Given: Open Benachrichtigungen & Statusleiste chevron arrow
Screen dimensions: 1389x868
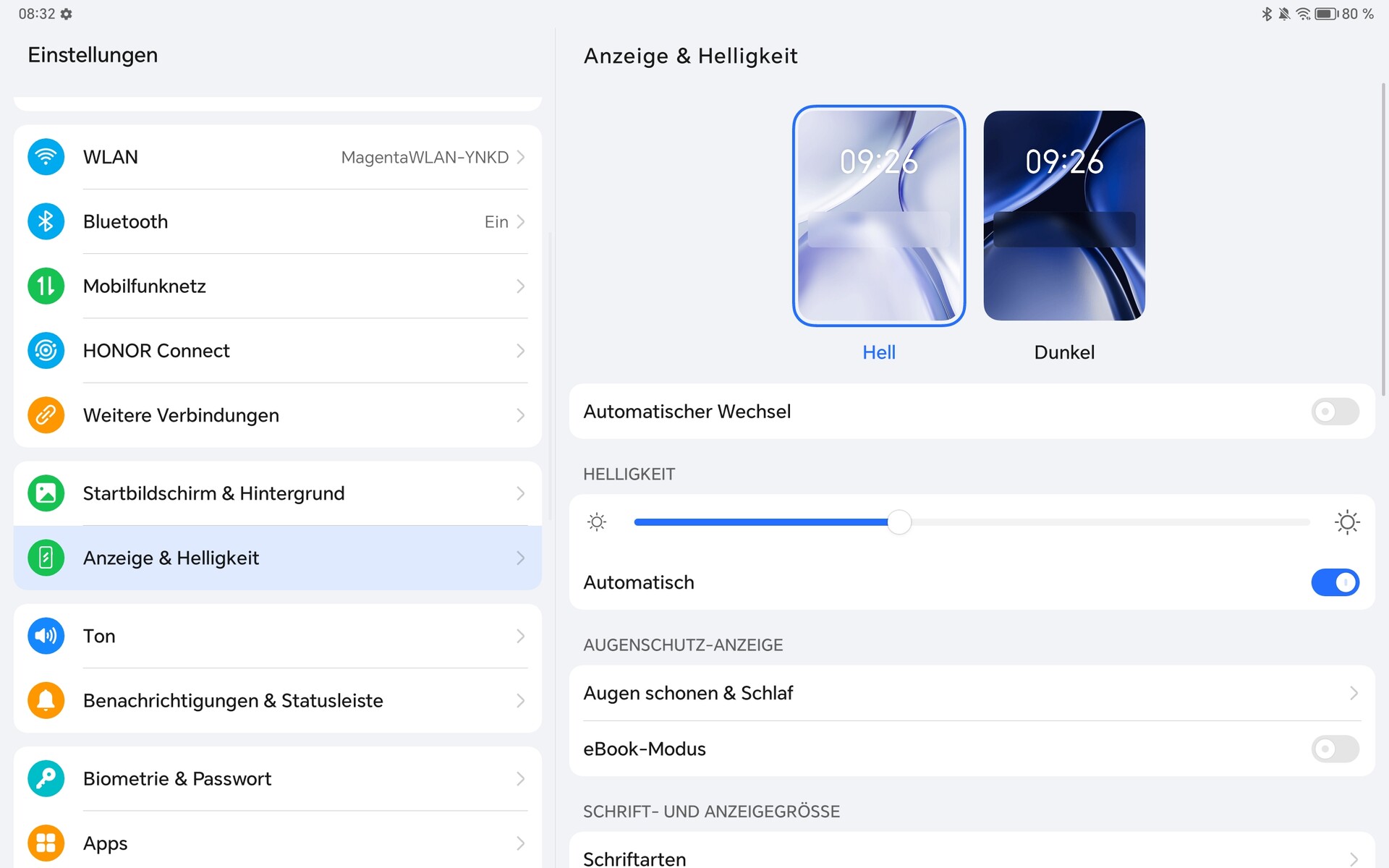Looking at the screenshot, I should click(520, 700).
